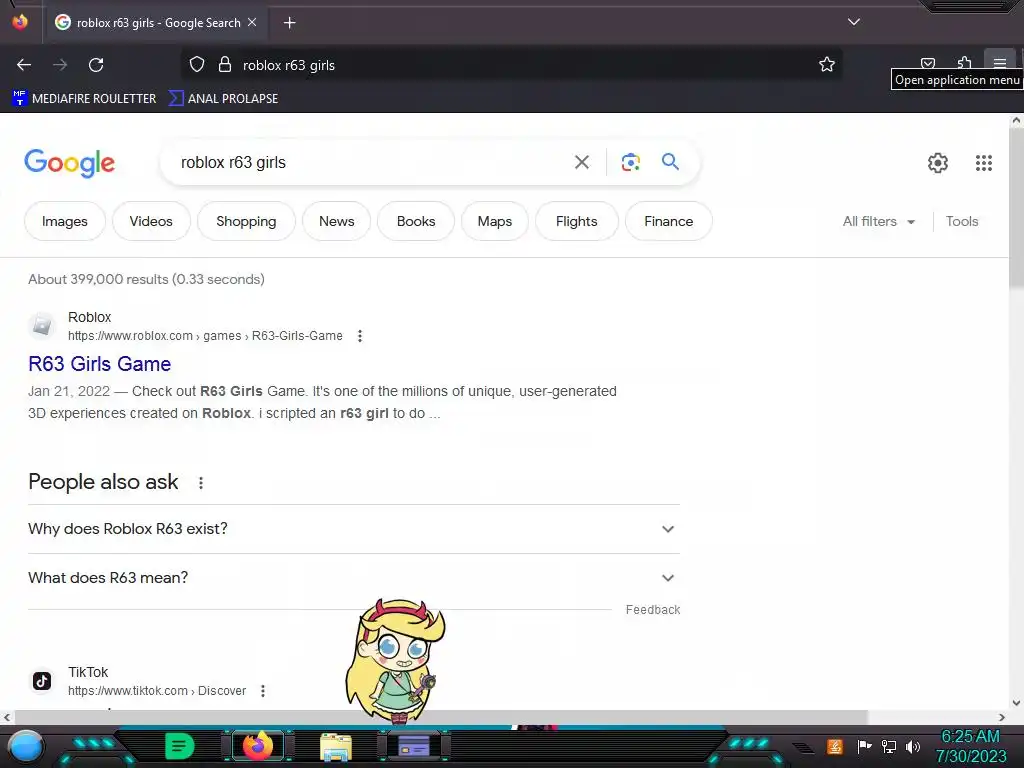The image size is (1024, 768).
Task: Click the TikTok result favicon
Action: click(x=42, y=681)
